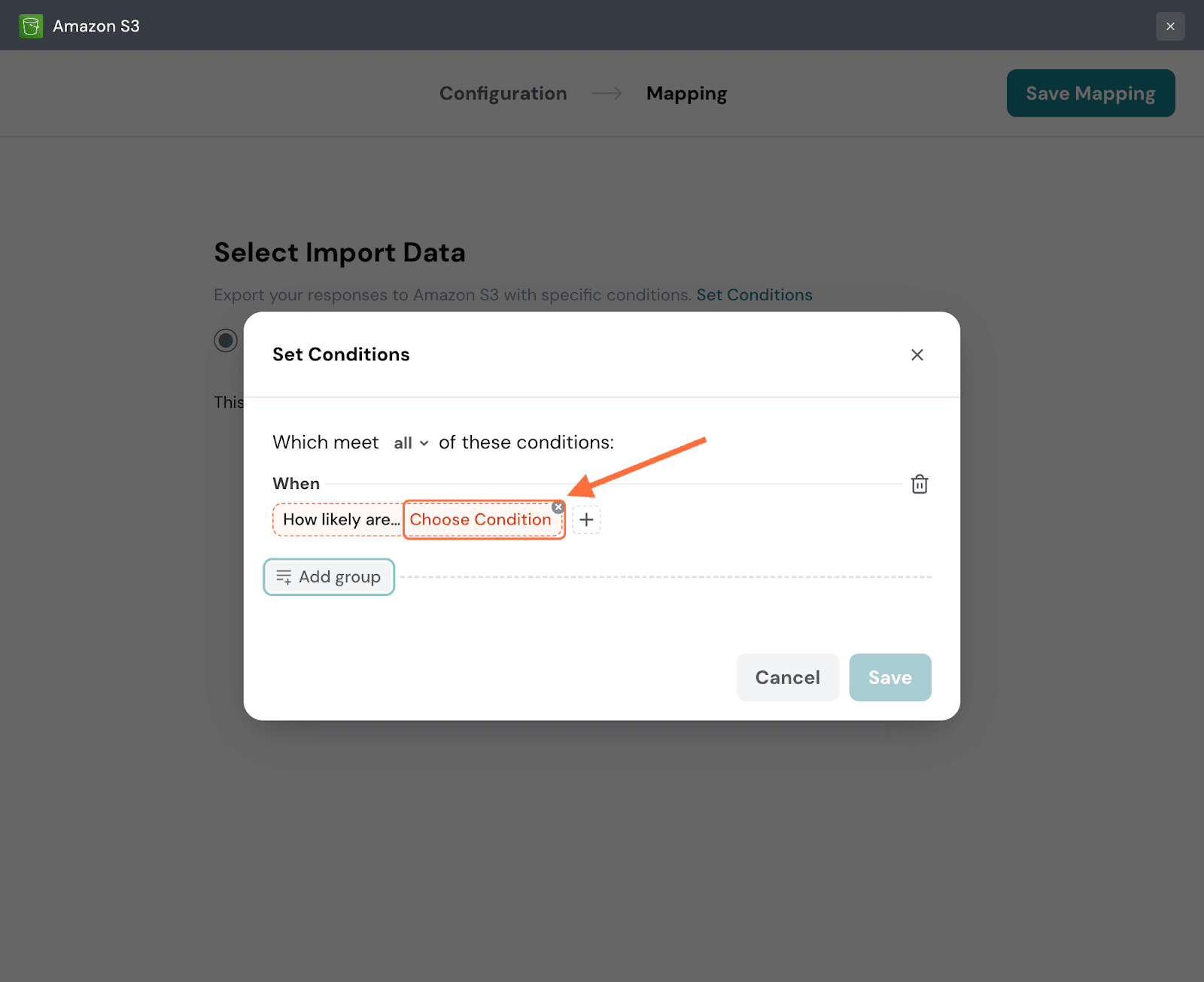1204x982 pixels.
Task: Go to the Configuration step
Action: point(503,93)
